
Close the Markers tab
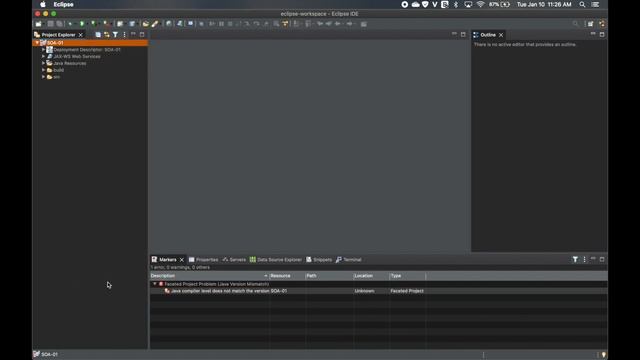[182, 260]
